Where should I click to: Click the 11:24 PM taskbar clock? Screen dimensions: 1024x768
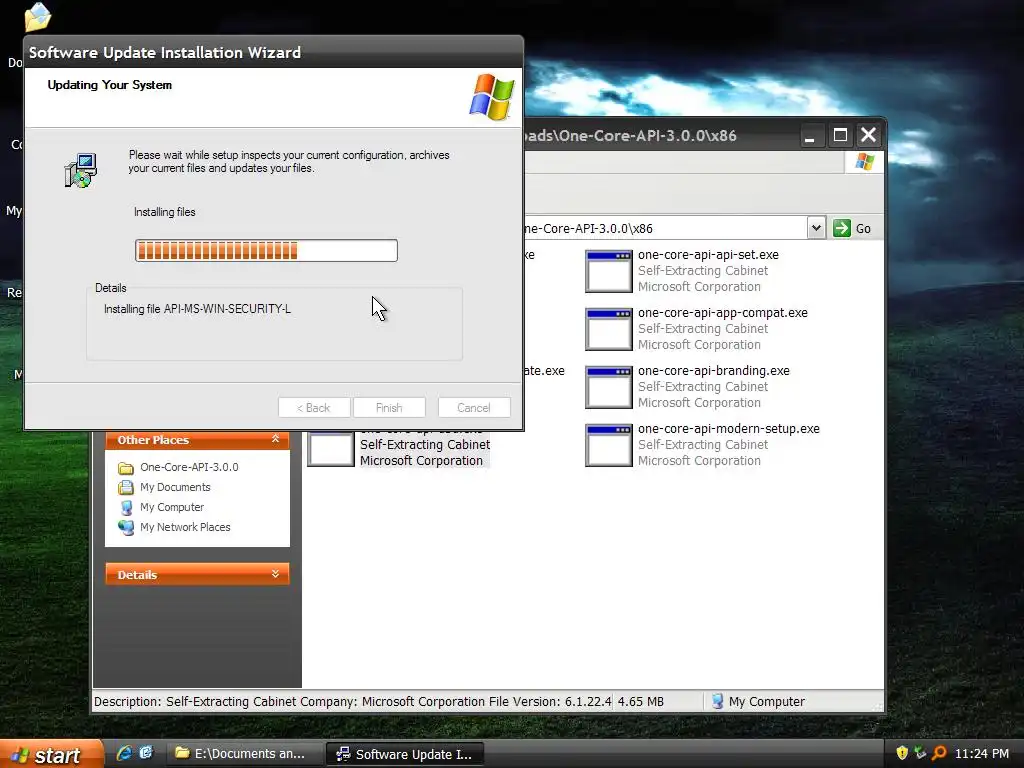pyautogui.click(x=982, y=754)
